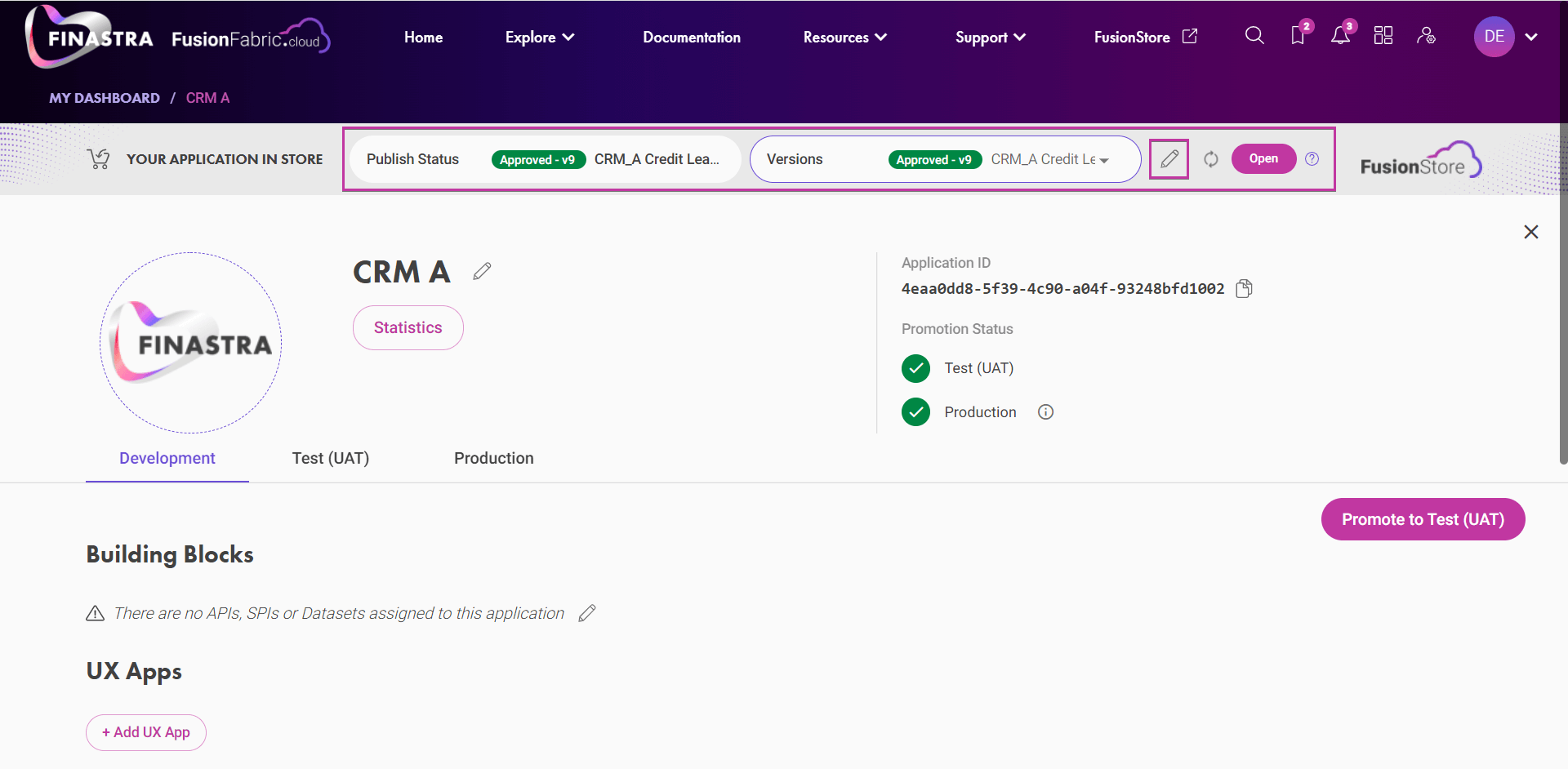Click the store cart icon
The width and height of the screenshot is (1568, 769).
coord(98,159)
